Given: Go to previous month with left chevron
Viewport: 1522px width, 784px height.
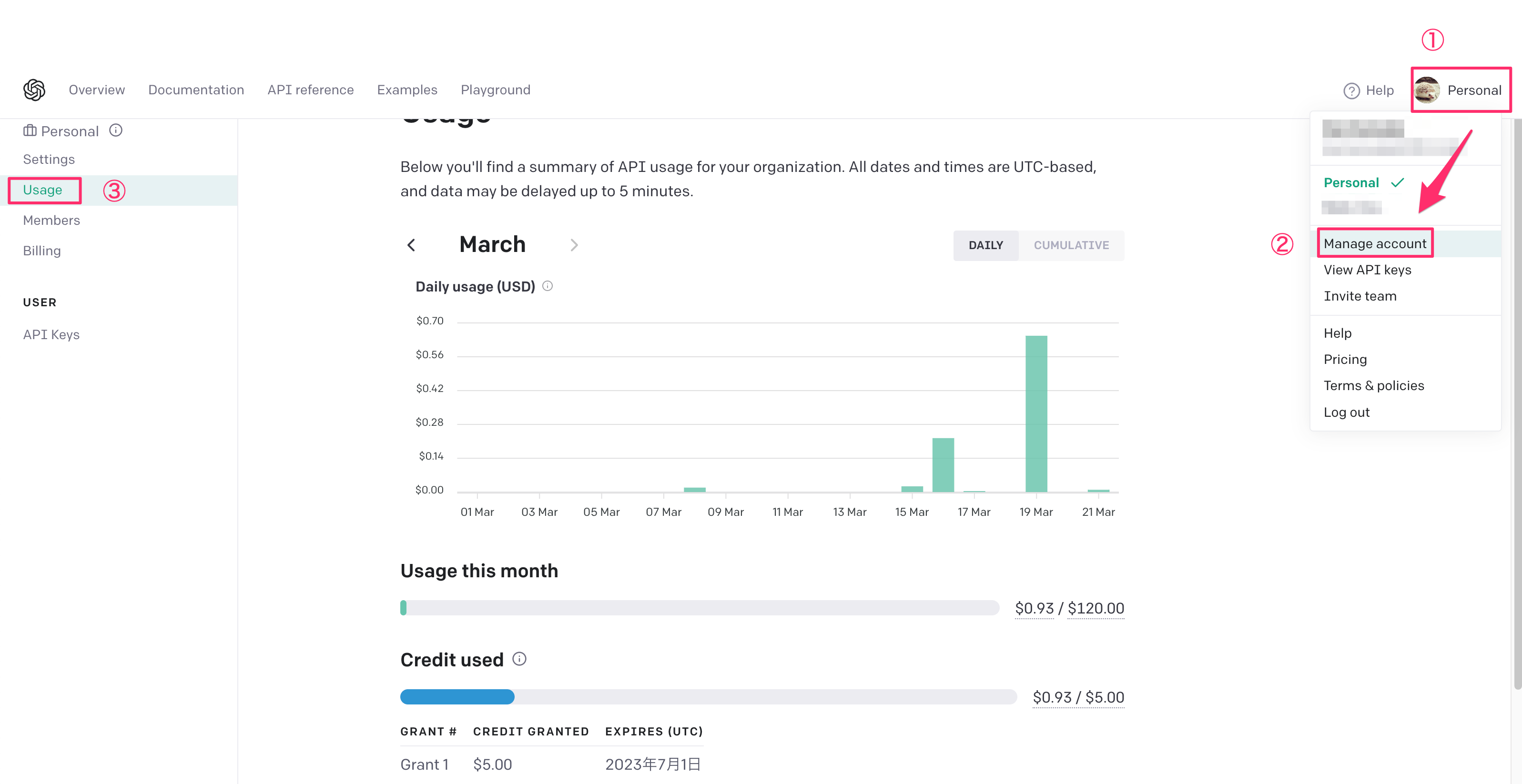Looking at the screenshot, I should point(412,245).
